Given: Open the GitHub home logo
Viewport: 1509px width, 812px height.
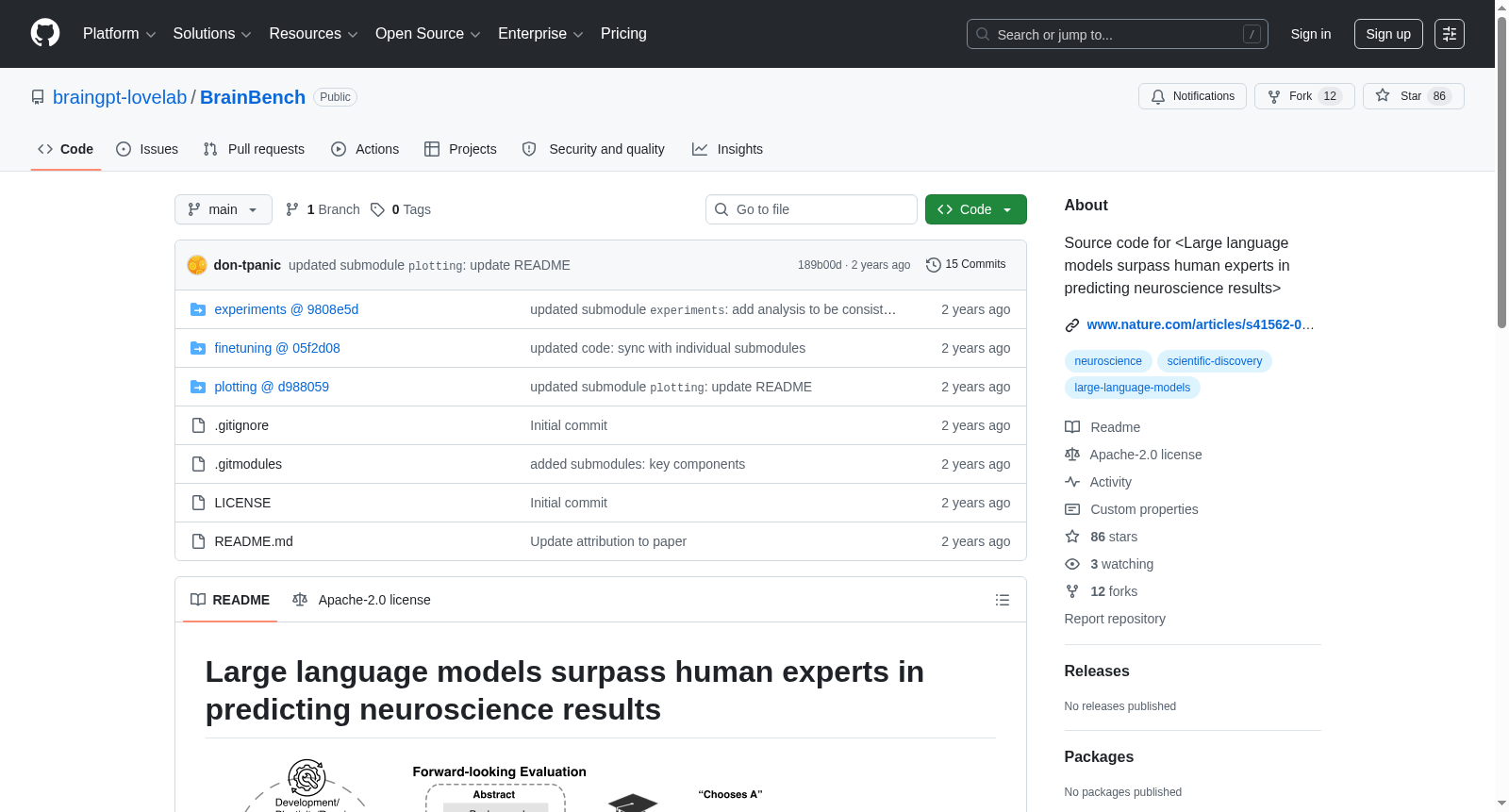Looking at the screenshot, I should [x=45, y=33].
